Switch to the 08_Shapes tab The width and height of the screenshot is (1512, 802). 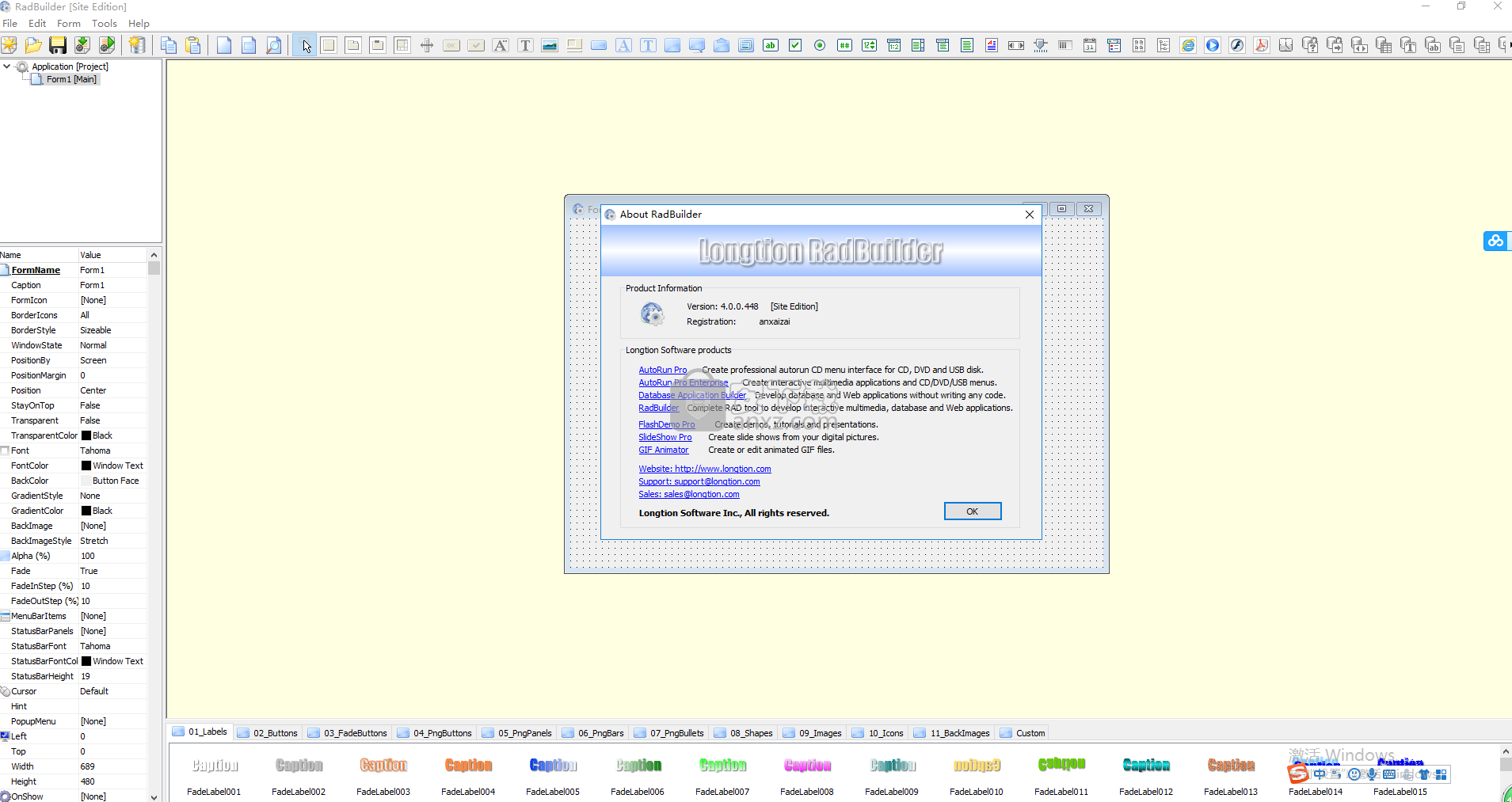coord(744,733)
